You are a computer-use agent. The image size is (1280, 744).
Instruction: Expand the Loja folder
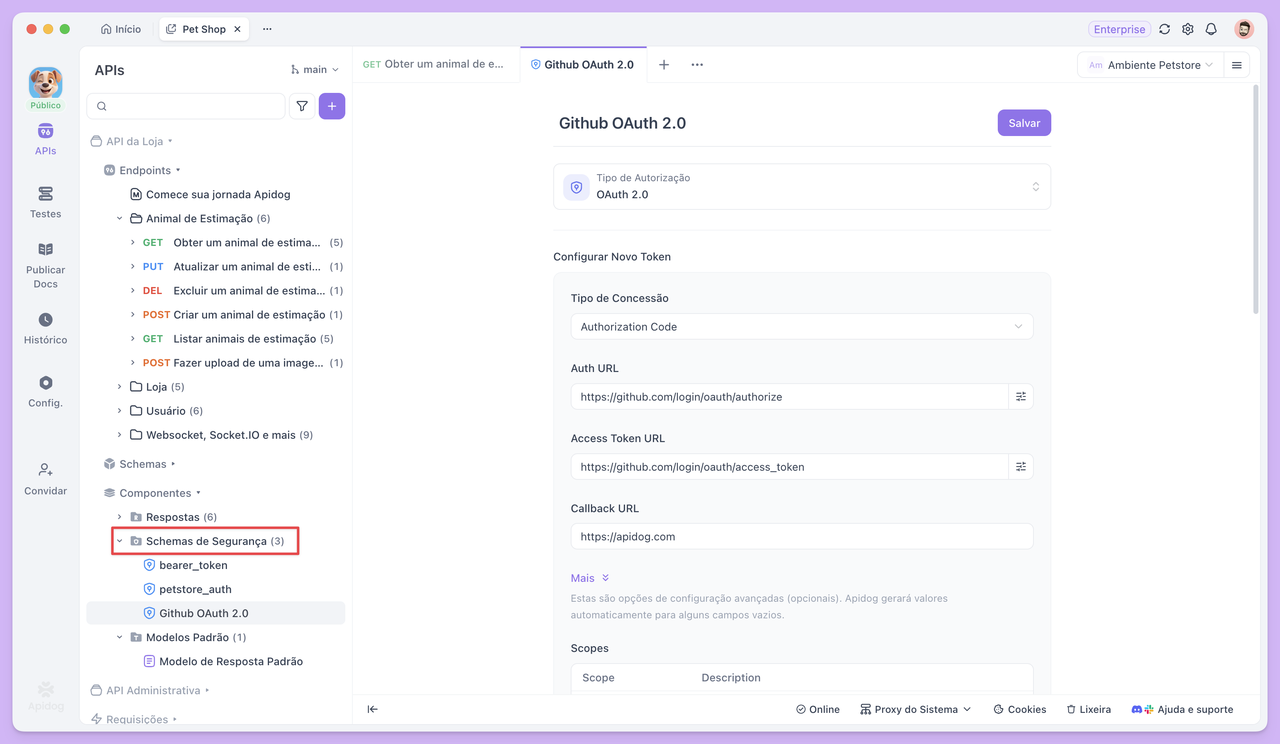[x=120, y=387]
